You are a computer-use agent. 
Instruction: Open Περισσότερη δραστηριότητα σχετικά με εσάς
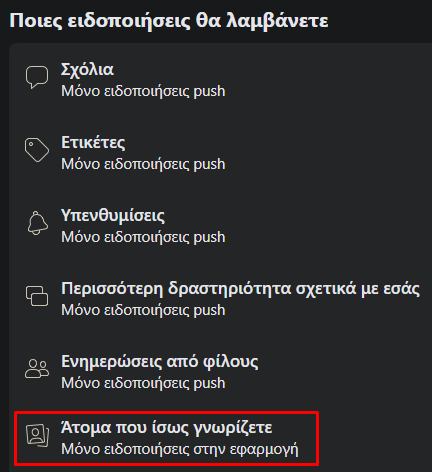[221, 299]
